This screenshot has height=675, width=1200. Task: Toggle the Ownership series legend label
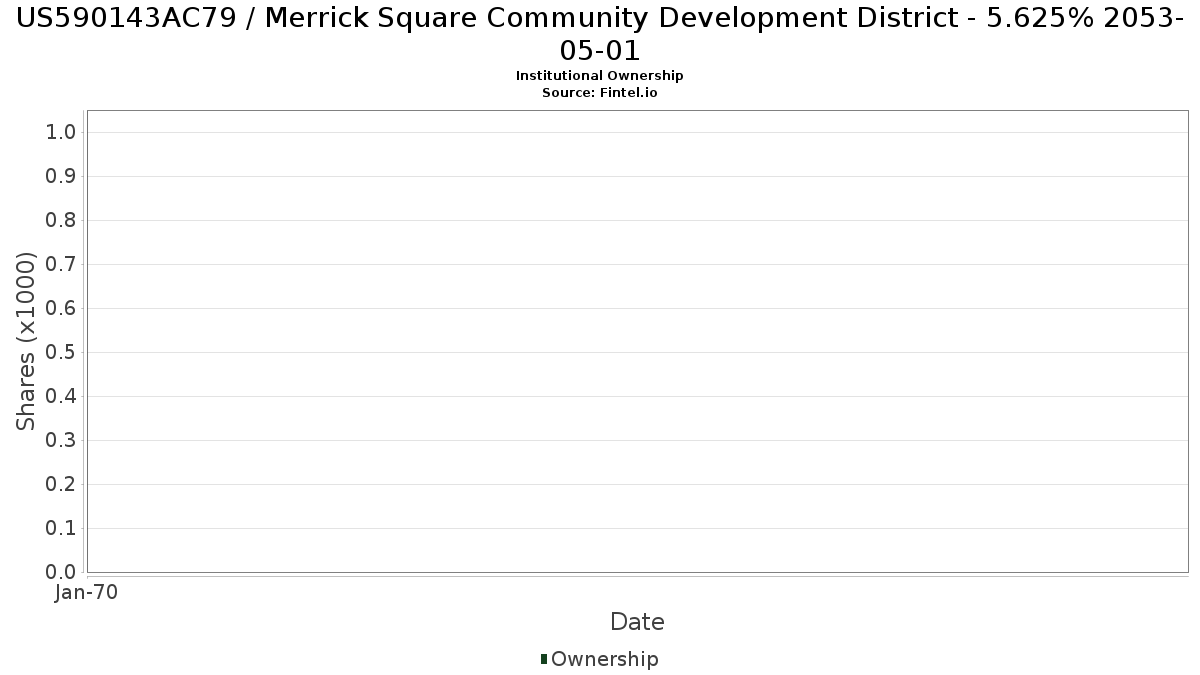604,659
